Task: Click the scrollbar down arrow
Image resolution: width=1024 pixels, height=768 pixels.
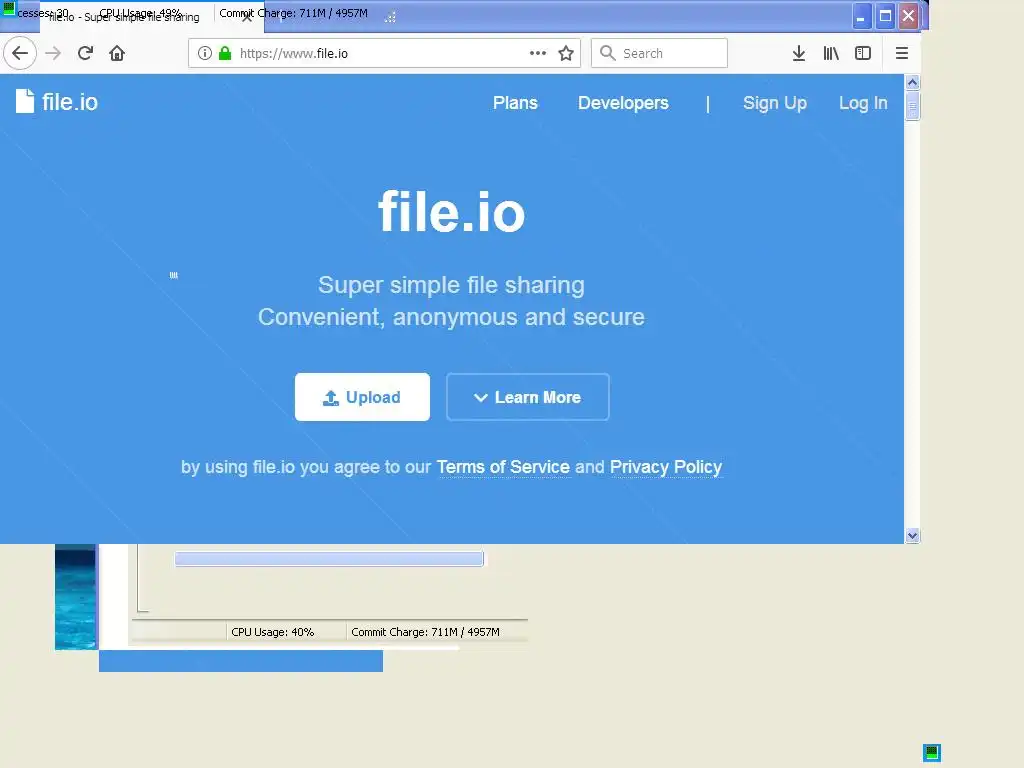Action: click(912, 536)
